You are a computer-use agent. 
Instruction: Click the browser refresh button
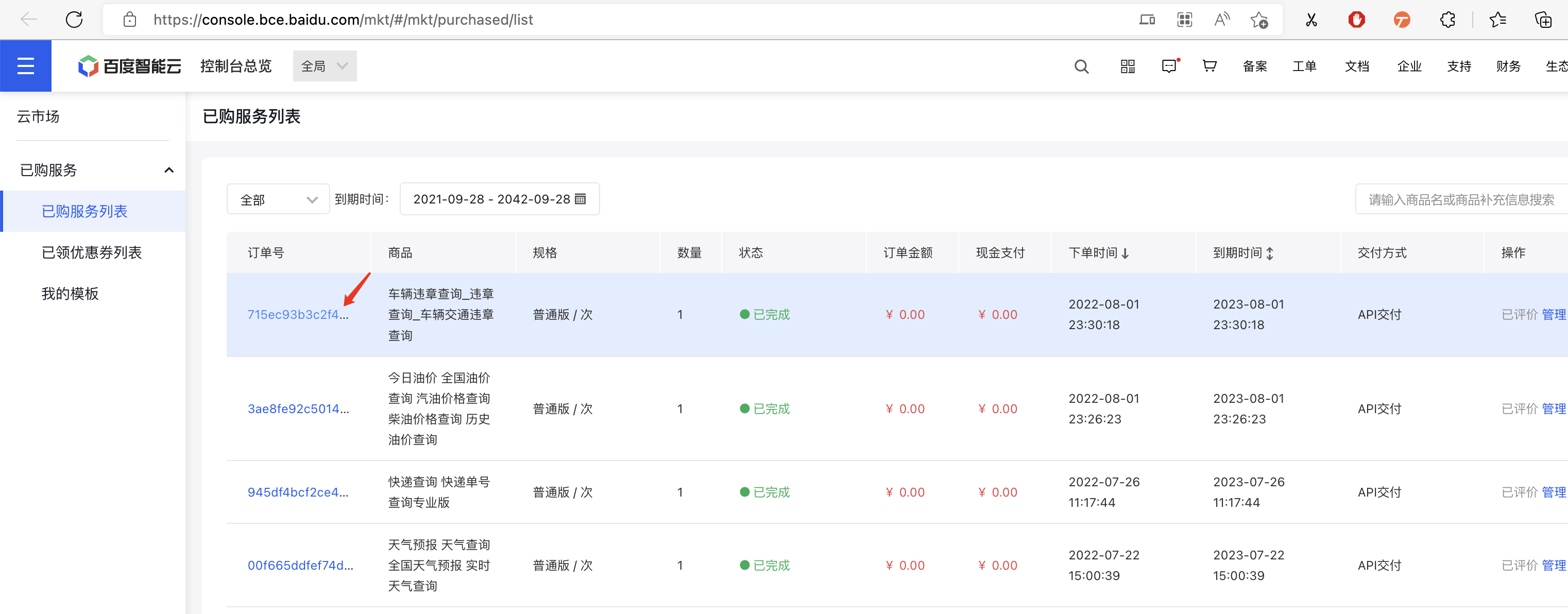point(74,20)
